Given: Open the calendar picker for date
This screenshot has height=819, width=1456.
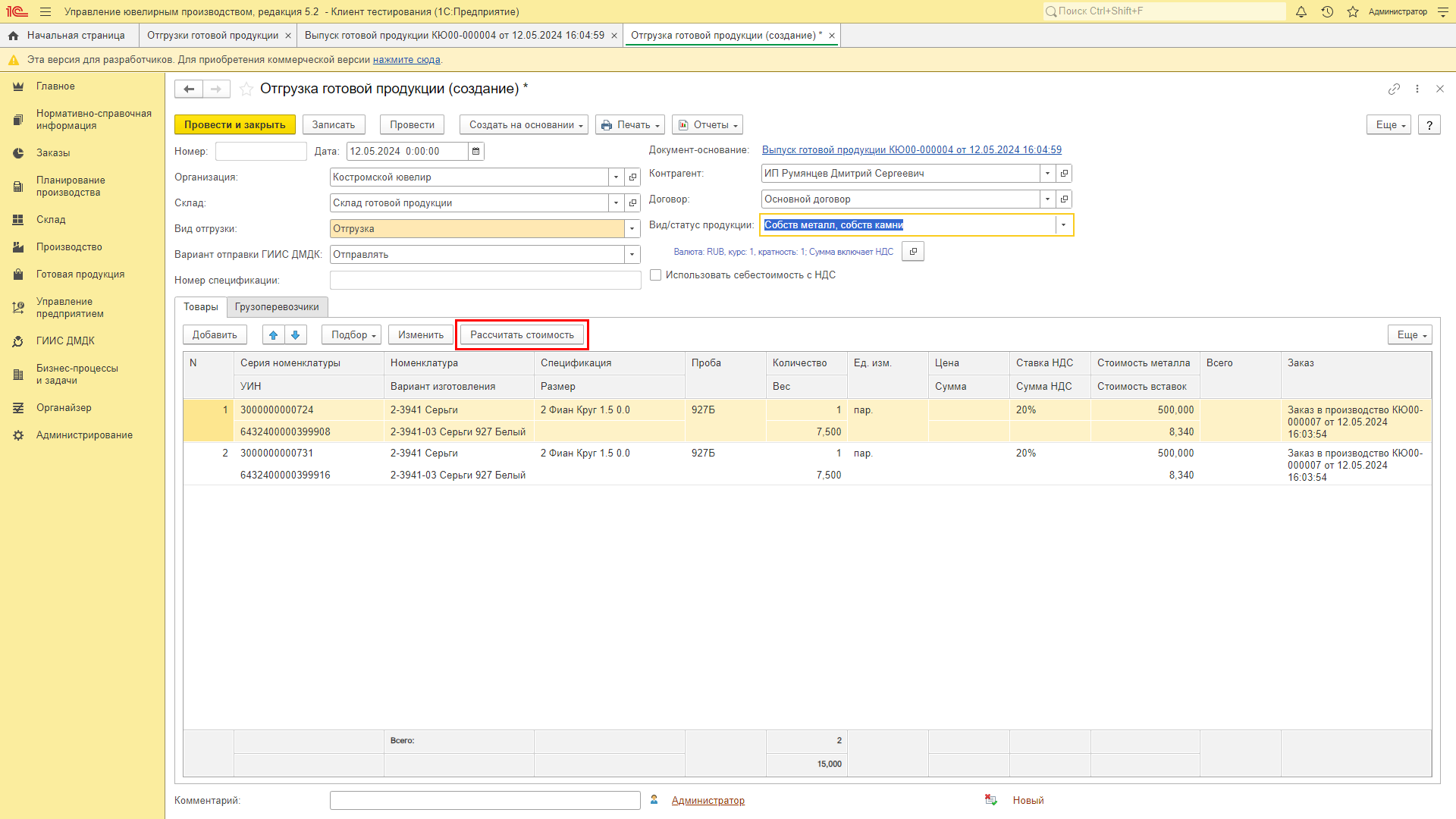Looking at the screenshot, I should coord(475,151).
